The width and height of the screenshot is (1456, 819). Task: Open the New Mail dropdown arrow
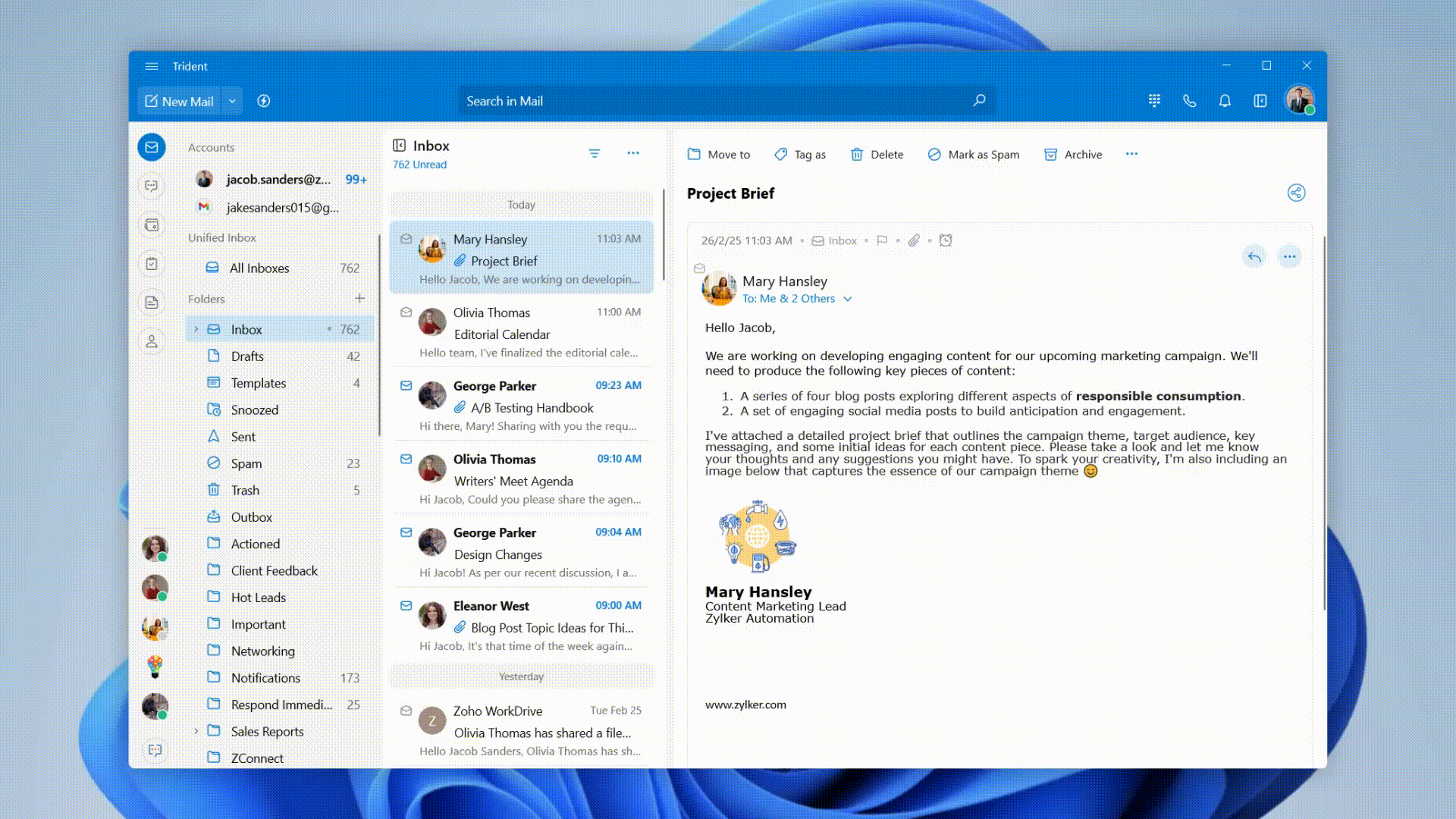coord(232,101)
